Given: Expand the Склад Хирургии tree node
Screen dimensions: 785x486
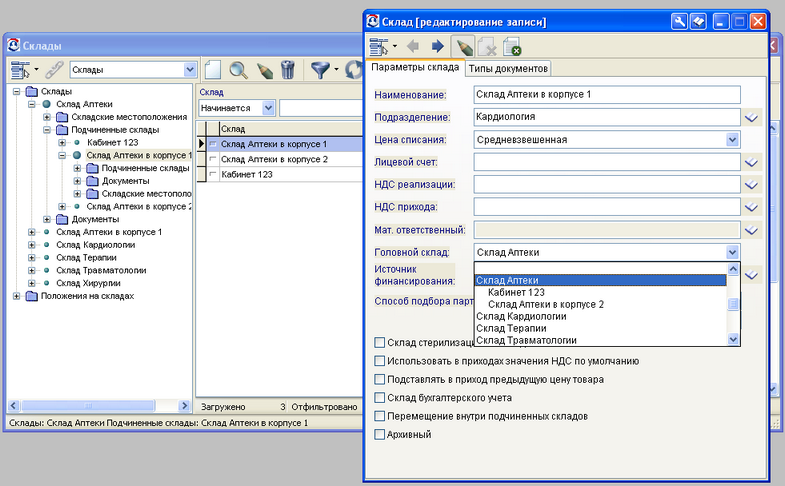Looking at the screenshot, I should click(32, 283).
